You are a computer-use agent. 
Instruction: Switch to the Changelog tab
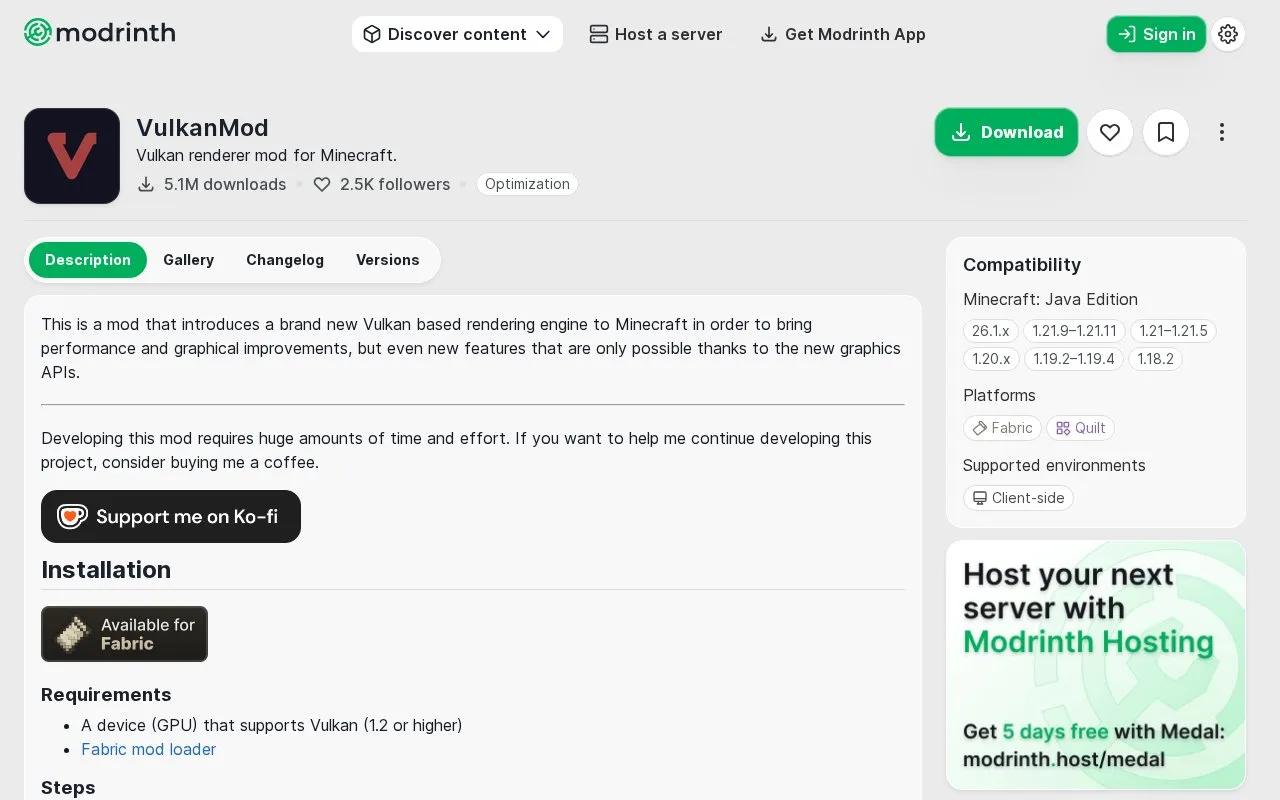pyautogui.click(x=285, y=260)
